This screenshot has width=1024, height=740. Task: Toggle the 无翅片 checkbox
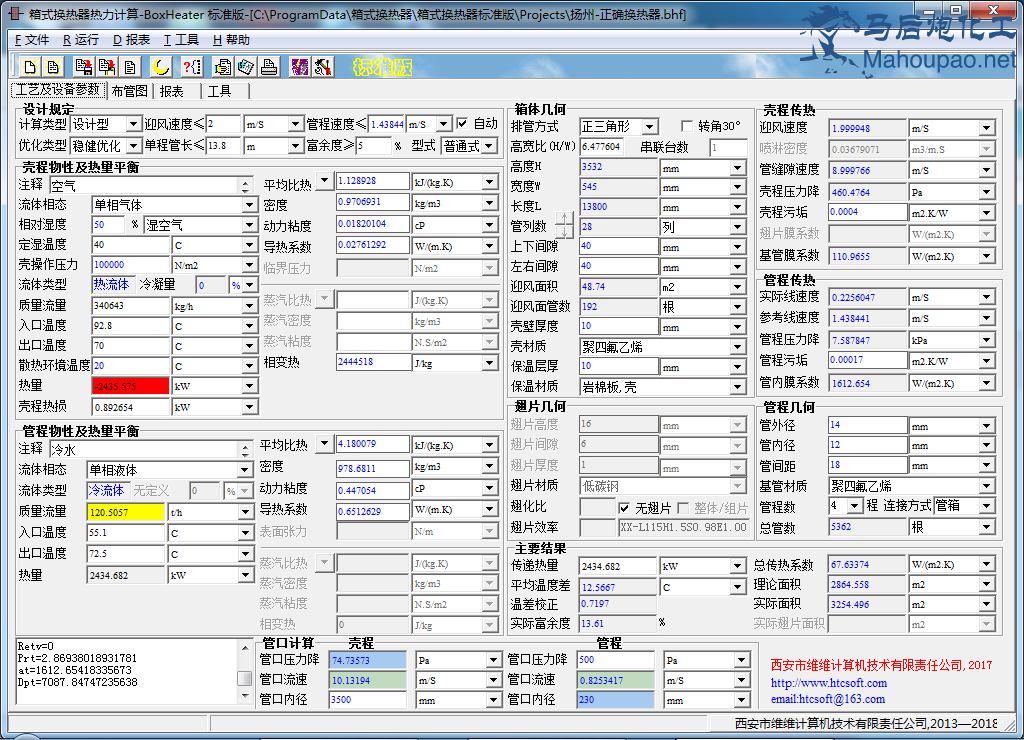pyautogui.click(x=624, y=507)
